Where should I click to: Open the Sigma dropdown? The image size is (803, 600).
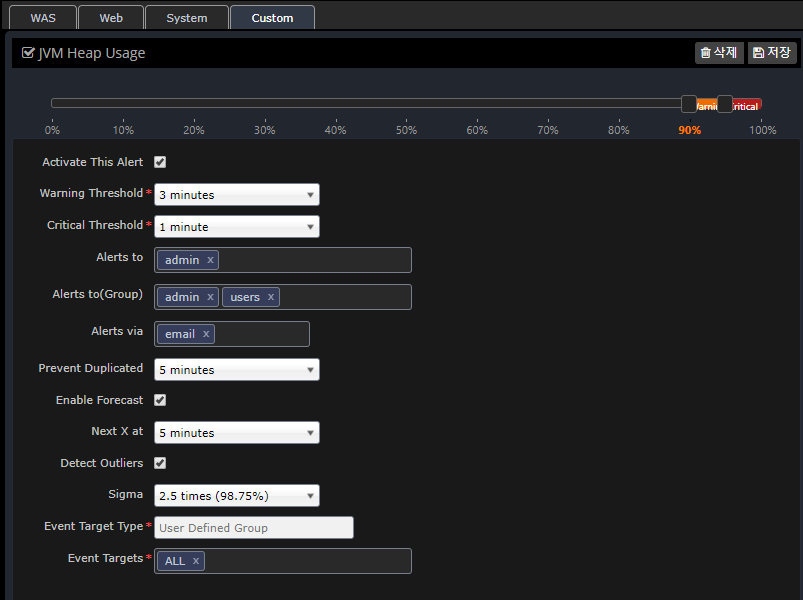pos(237,496)
